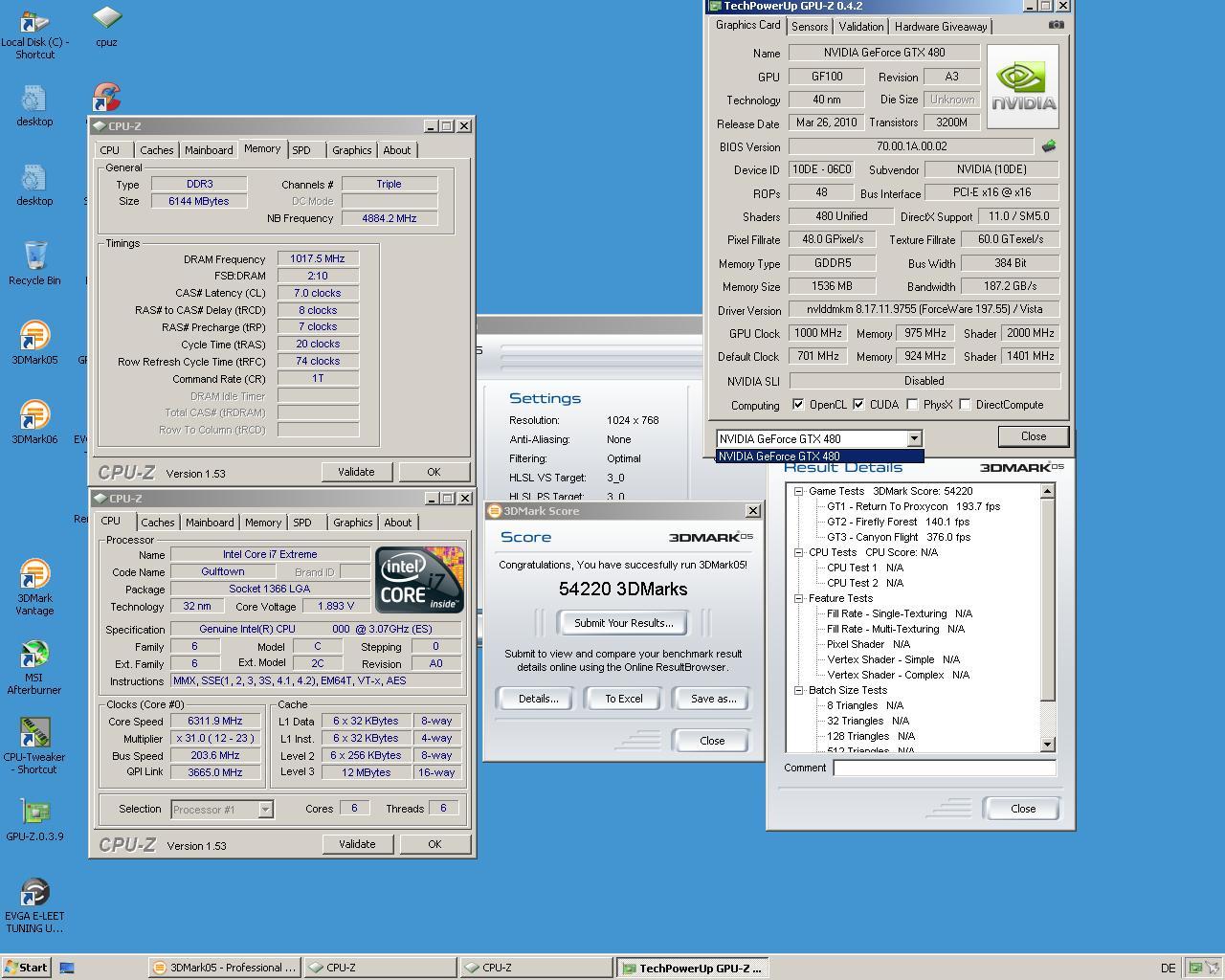Select NVIDIA GeForce GTX 480 in dropdown list

tap(819, 456)
